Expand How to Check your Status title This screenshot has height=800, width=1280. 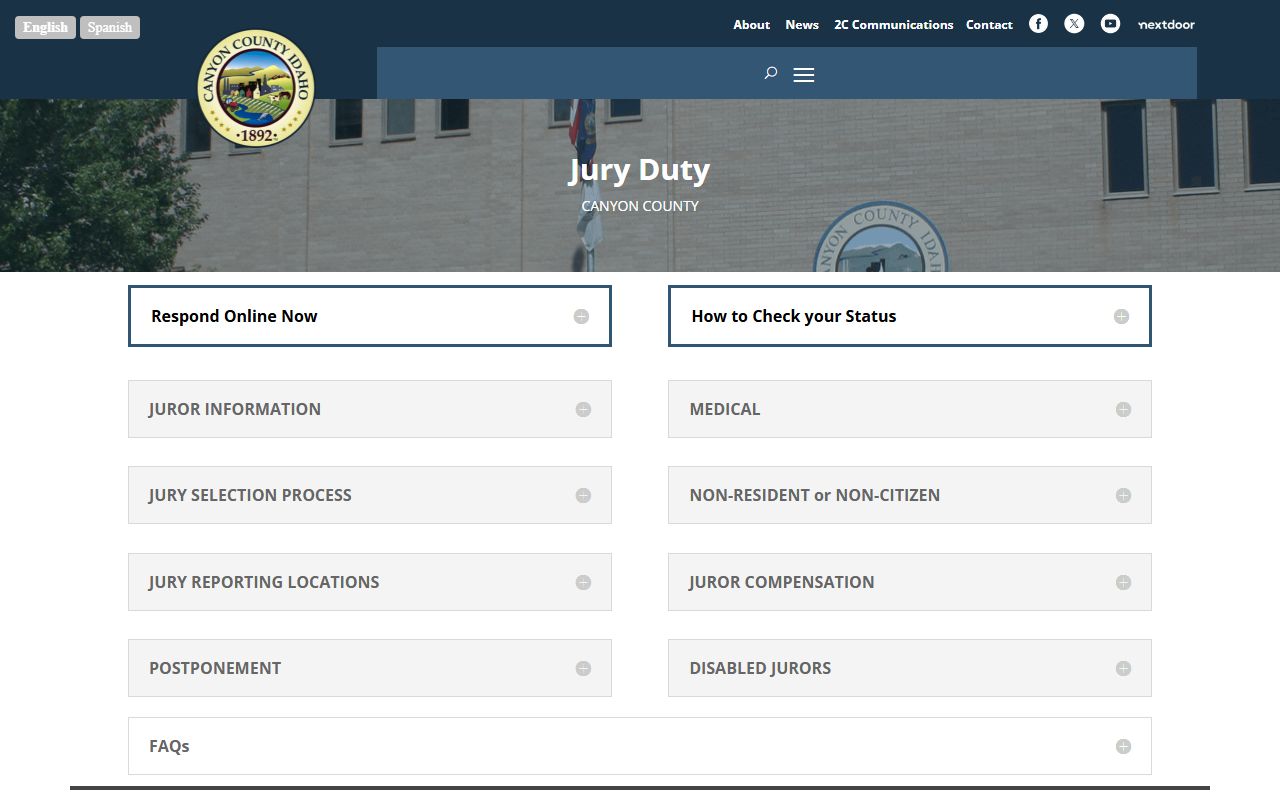click(794, 316)
